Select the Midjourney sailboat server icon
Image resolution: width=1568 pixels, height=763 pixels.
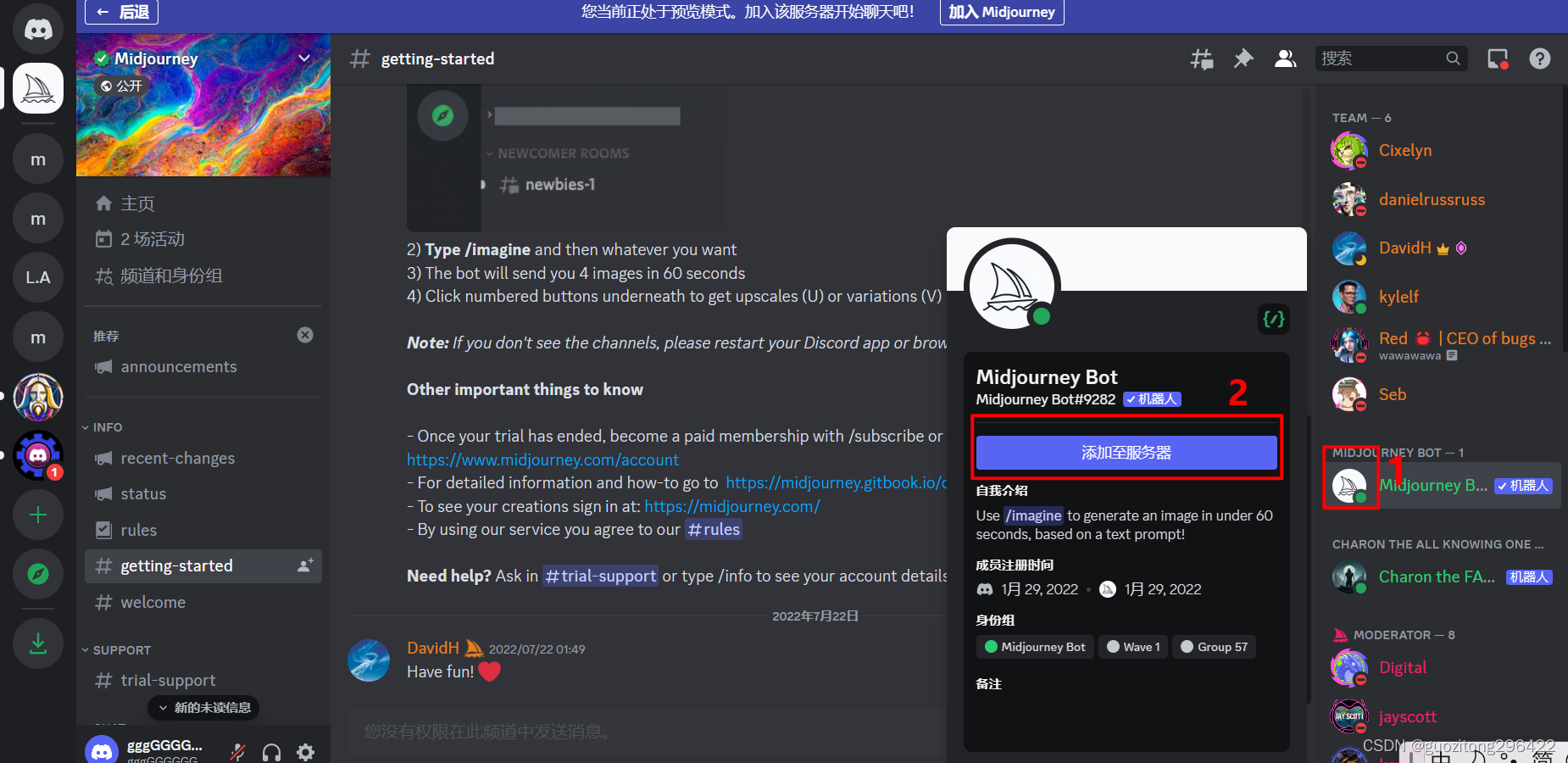coord(38,88)
